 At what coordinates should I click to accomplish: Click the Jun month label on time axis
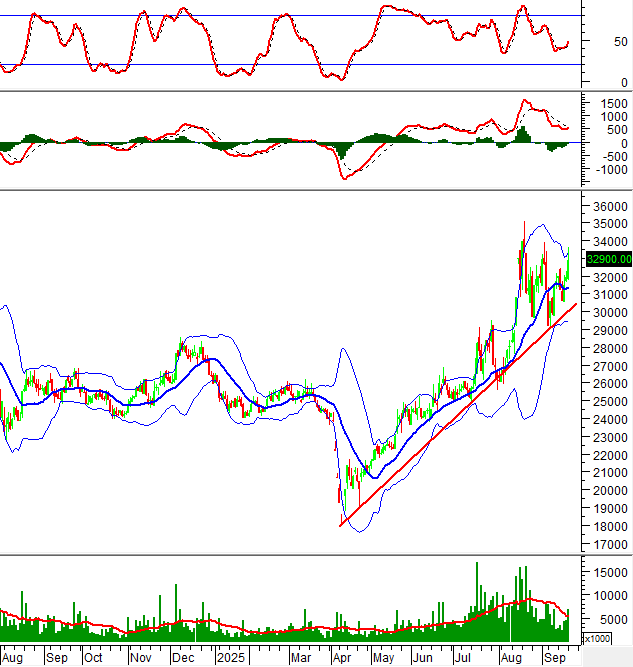[422, 658]
